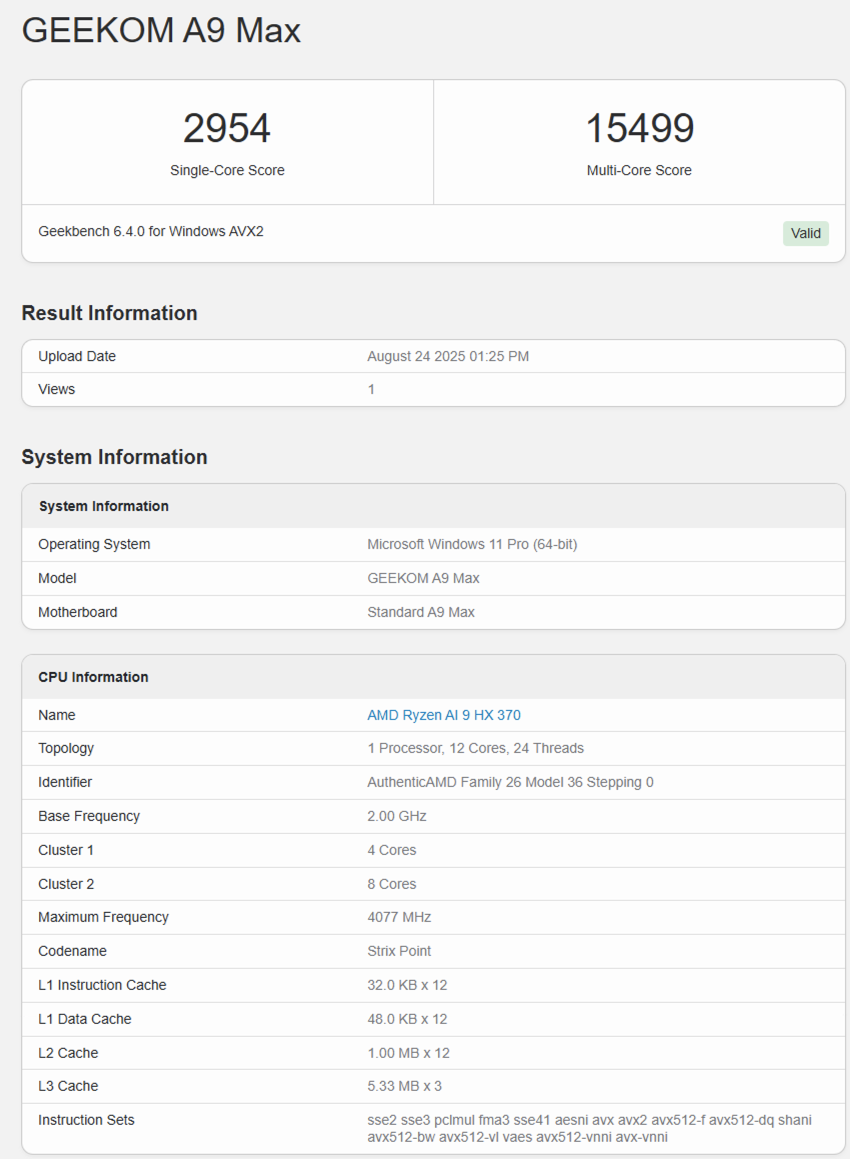Click the Model row label
Viewport: 850px width, 1159px height.
pyautogui.click(x=58, y=578)
